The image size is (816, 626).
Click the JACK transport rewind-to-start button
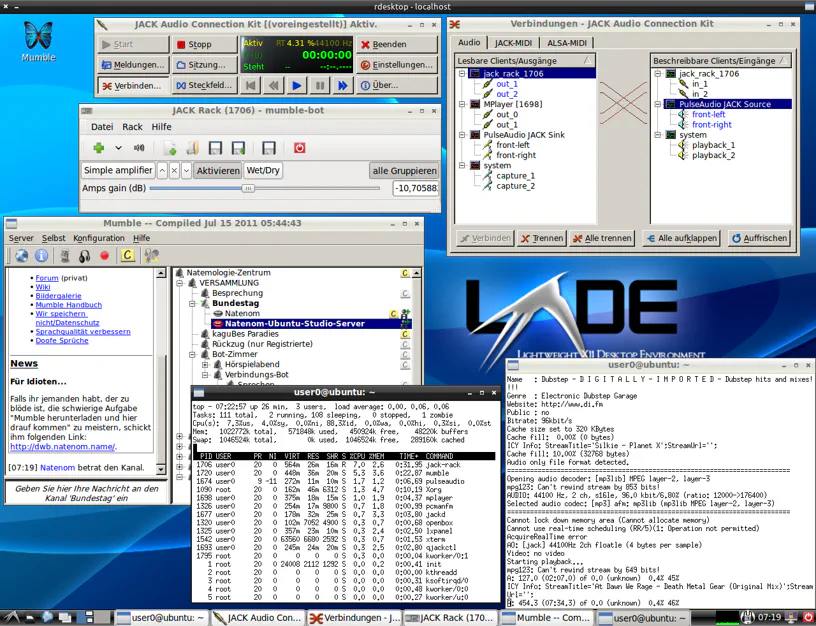(x=250, y=85)
